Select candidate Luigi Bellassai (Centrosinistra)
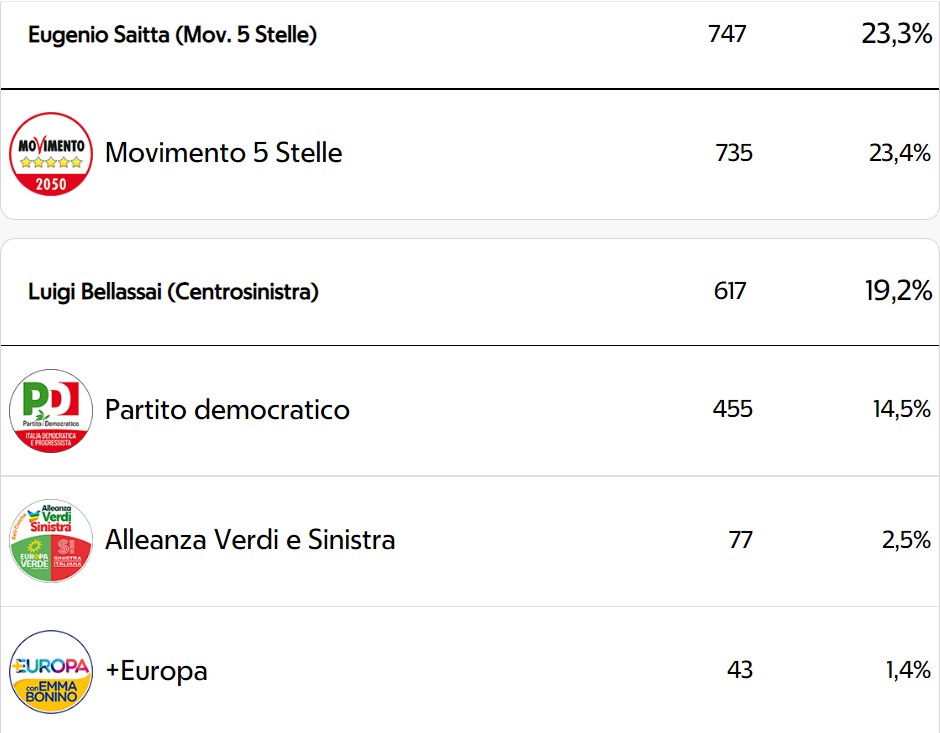This screenshot has height=733, width=940. [173, 292]
